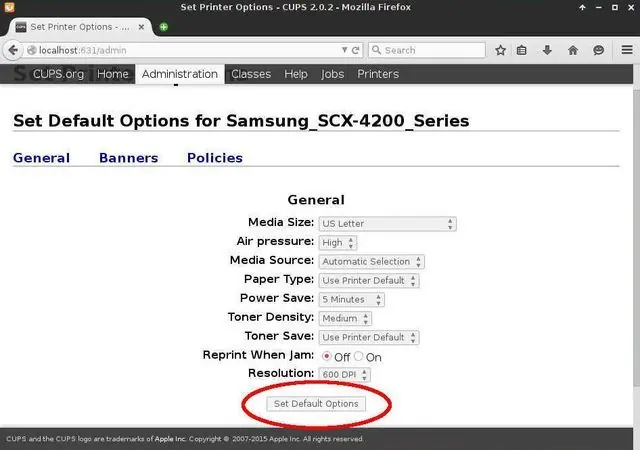Open the Help nav item
The width and height of the screenshot is (640, 450).
296,74
